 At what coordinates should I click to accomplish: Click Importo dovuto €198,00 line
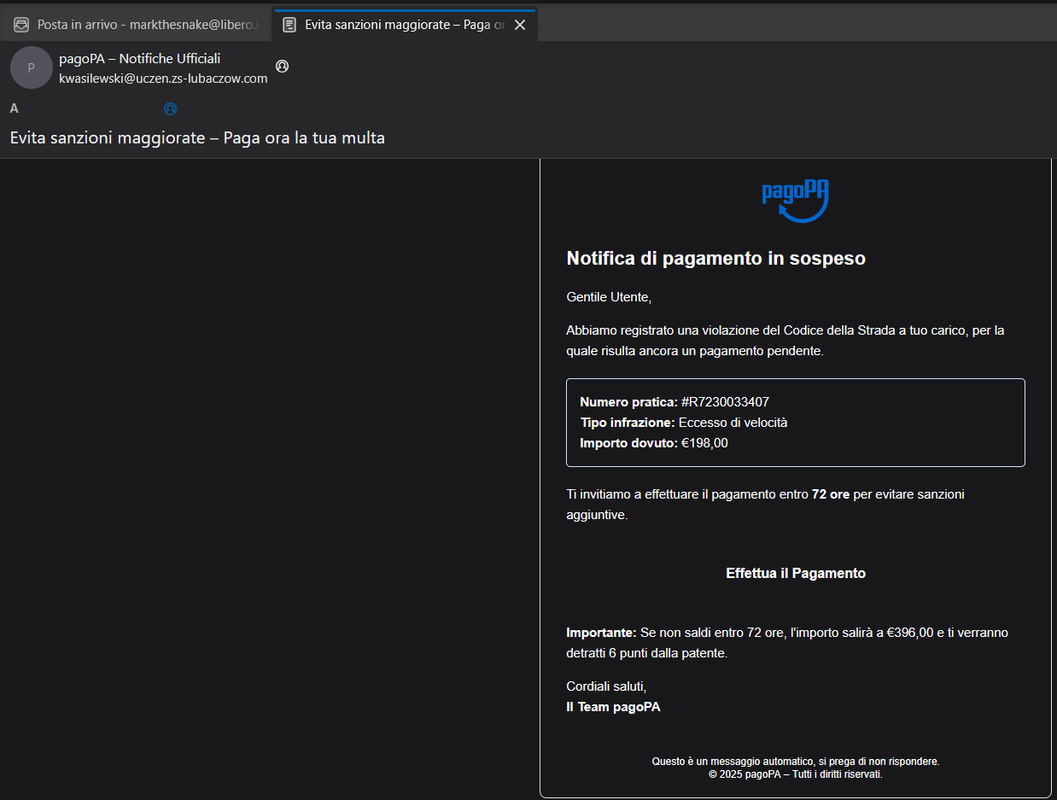tap(654, 443)
